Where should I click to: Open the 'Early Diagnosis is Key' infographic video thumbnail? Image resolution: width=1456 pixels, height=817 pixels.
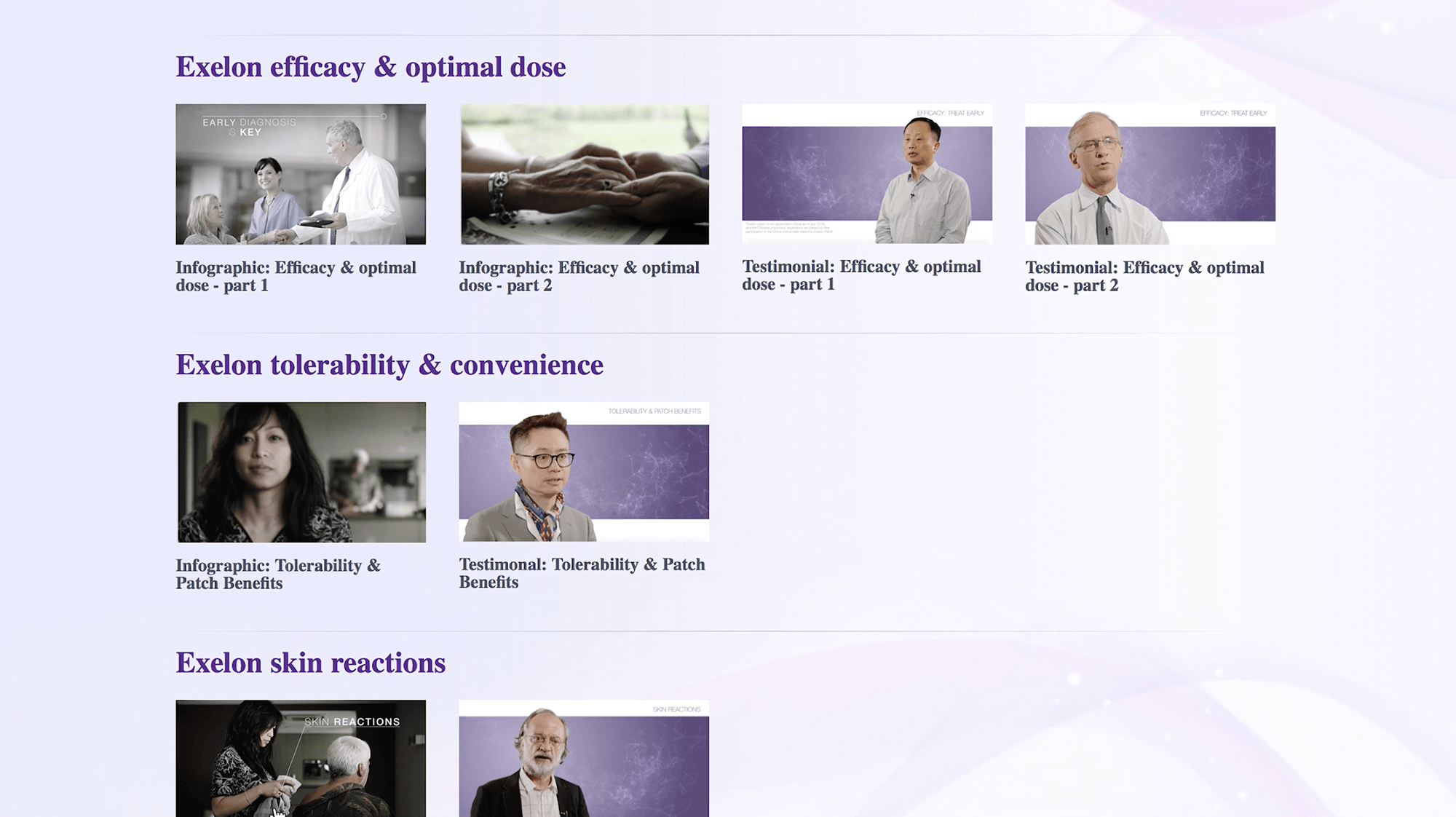(301, 174)
